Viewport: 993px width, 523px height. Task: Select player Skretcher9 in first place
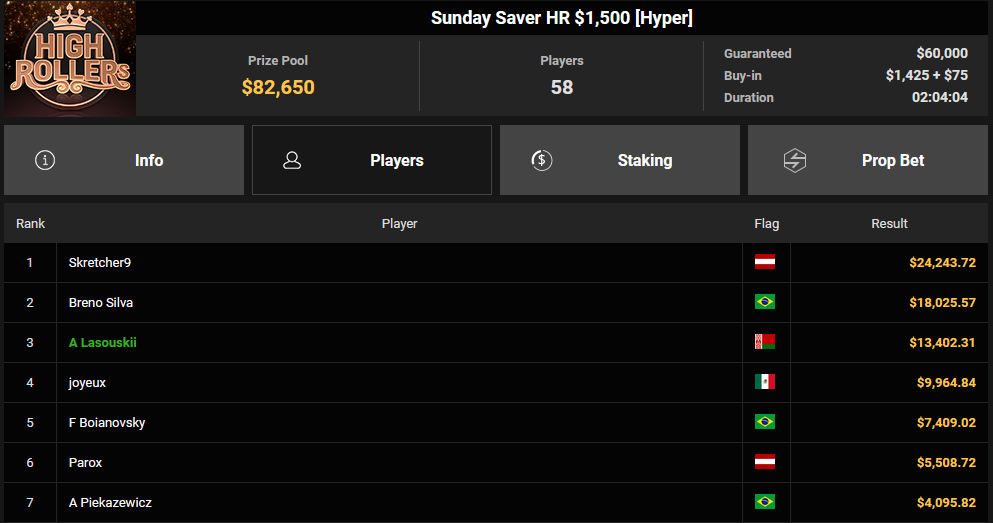pos(99,263)
